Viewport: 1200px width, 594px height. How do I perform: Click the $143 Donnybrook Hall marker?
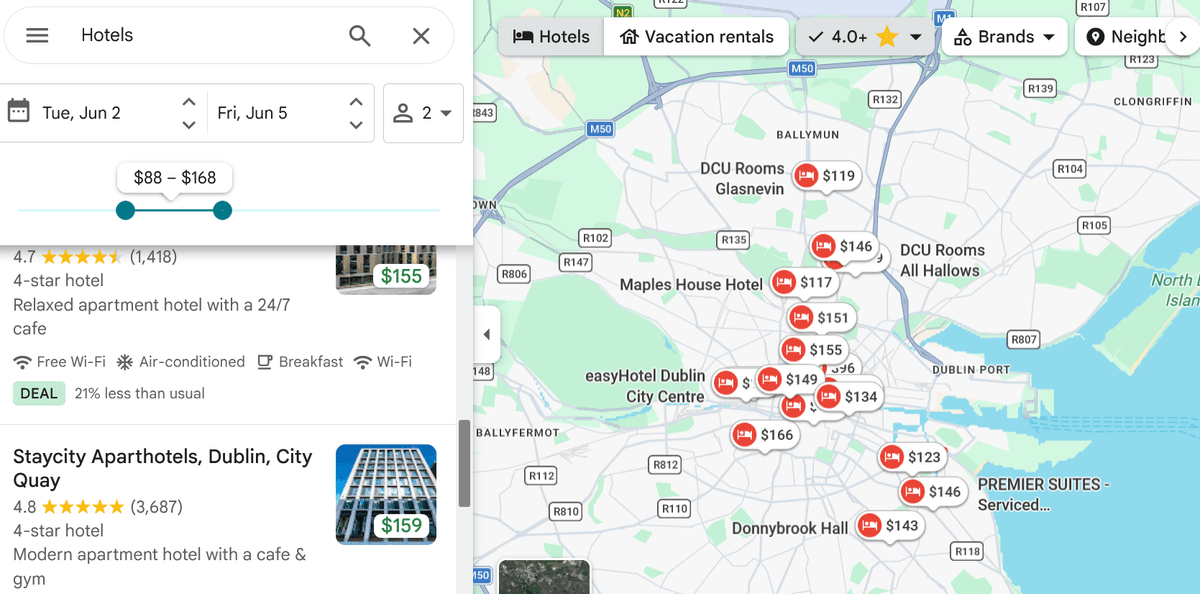click(x=888, y=526)
